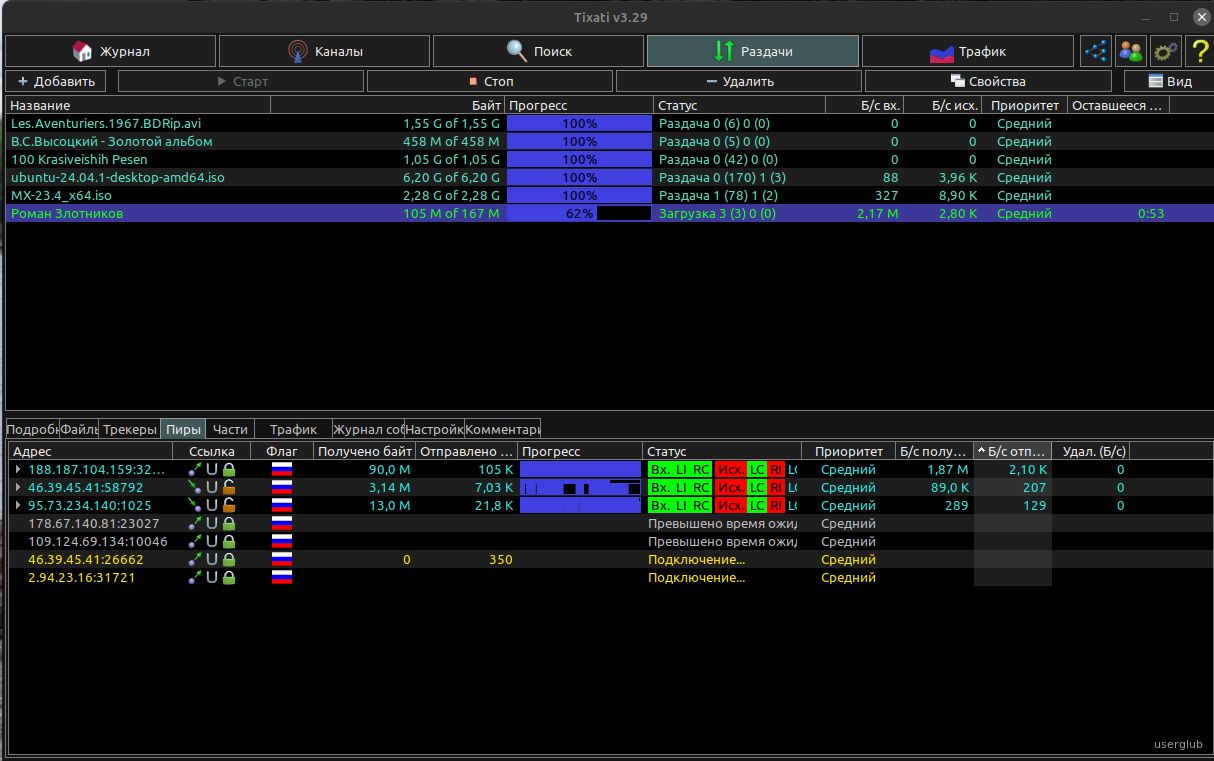Switch to the Журнал main section
This screenshot has height=761, width=1214.
click(110, 51)
